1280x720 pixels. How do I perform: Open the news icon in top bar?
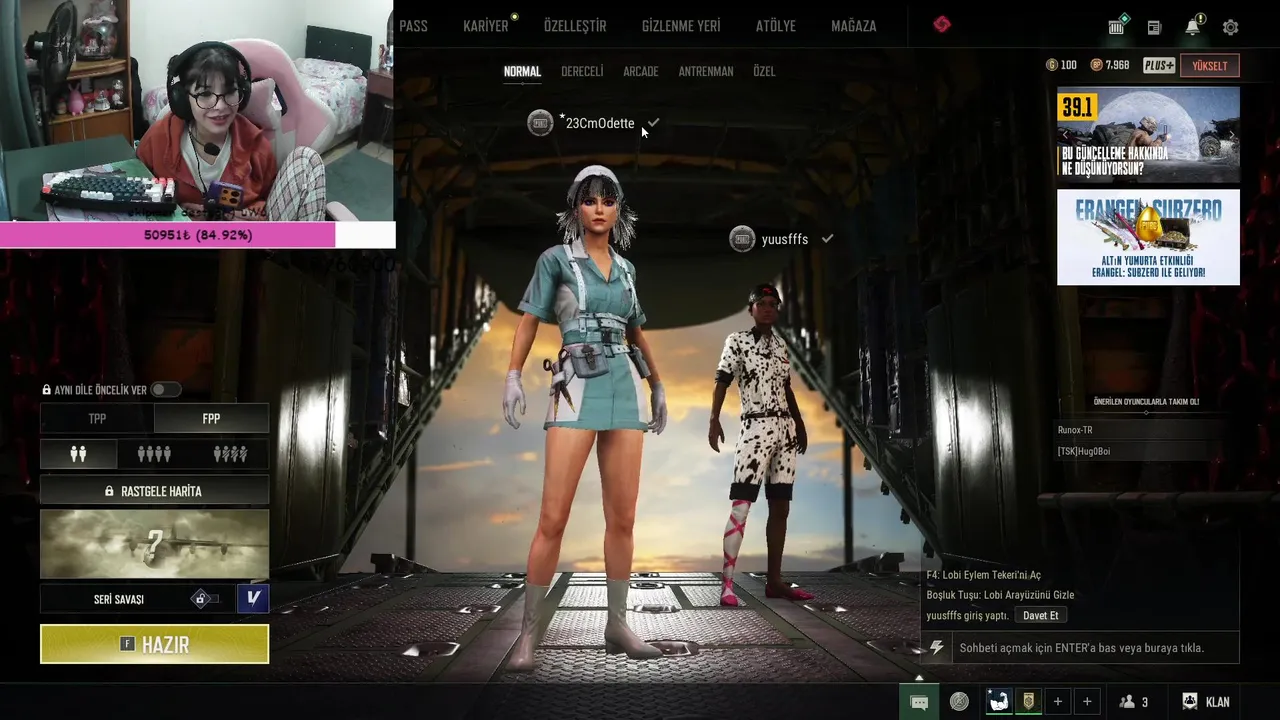[x=1154, y=28]
